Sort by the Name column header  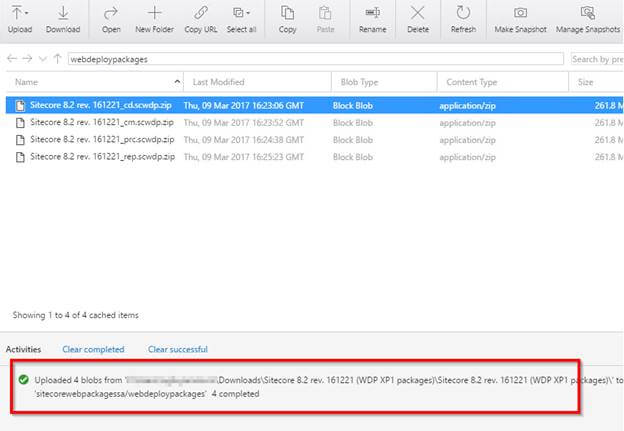pyautogui.click(x=26, y=82)
